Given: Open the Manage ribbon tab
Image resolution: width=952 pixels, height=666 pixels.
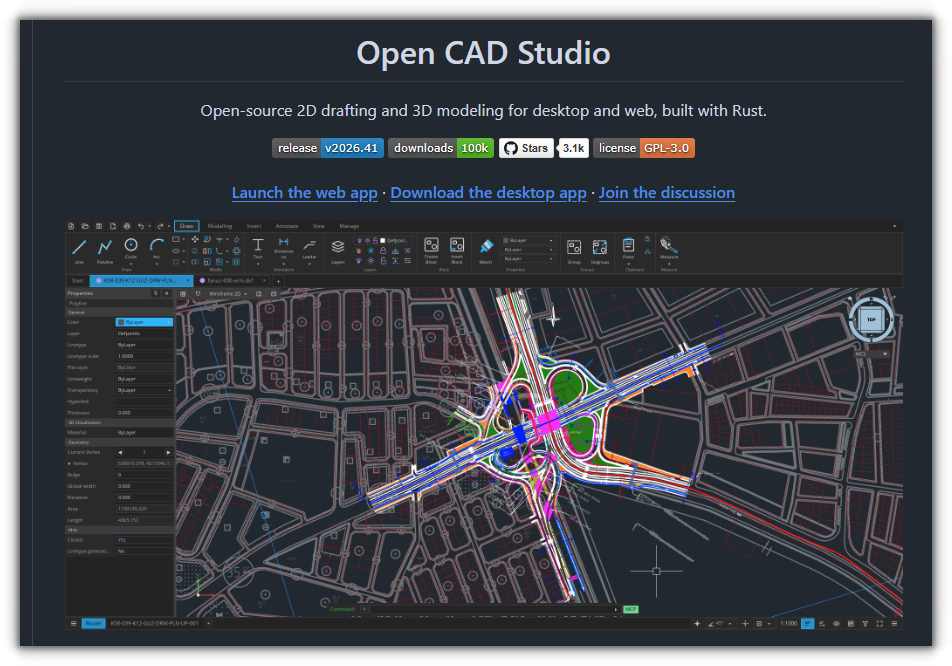Looking at the screenshot, I should [348, 226].
